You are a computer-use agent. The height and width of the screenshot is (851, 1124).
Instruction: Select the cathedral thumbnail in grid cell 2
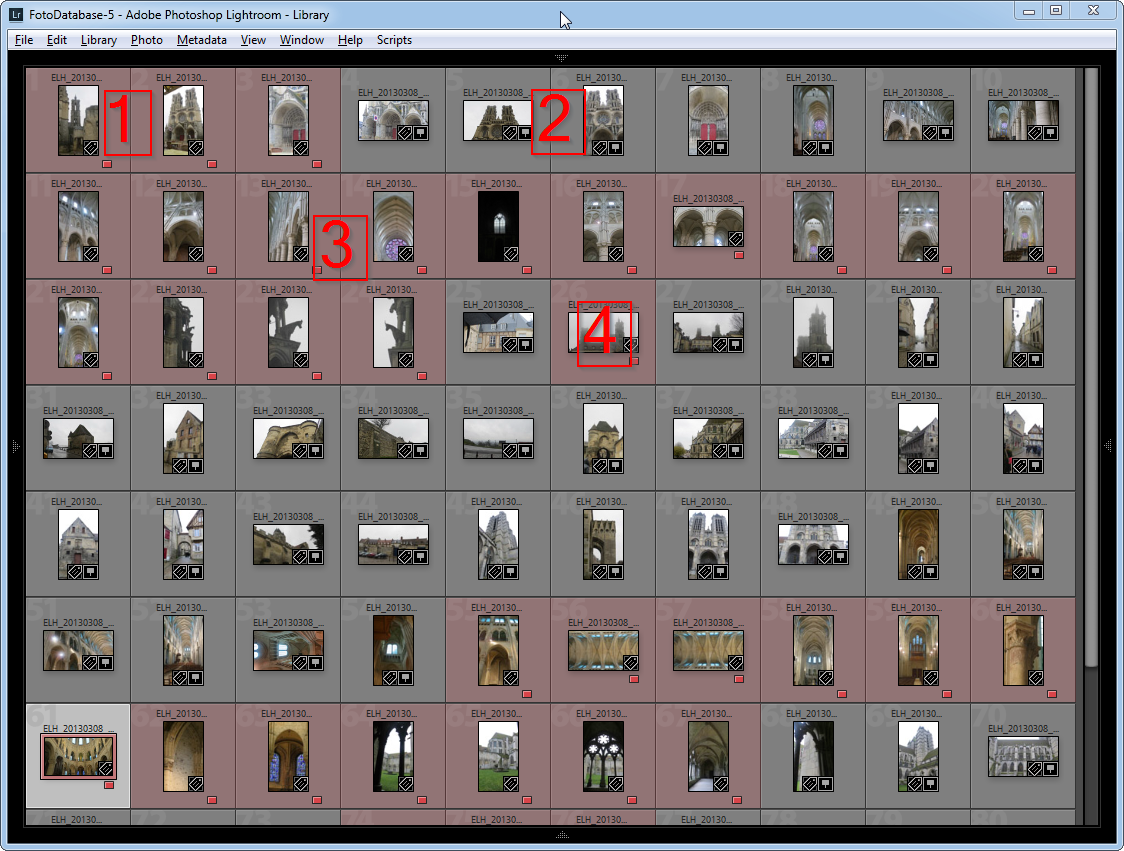pos(184,120)
